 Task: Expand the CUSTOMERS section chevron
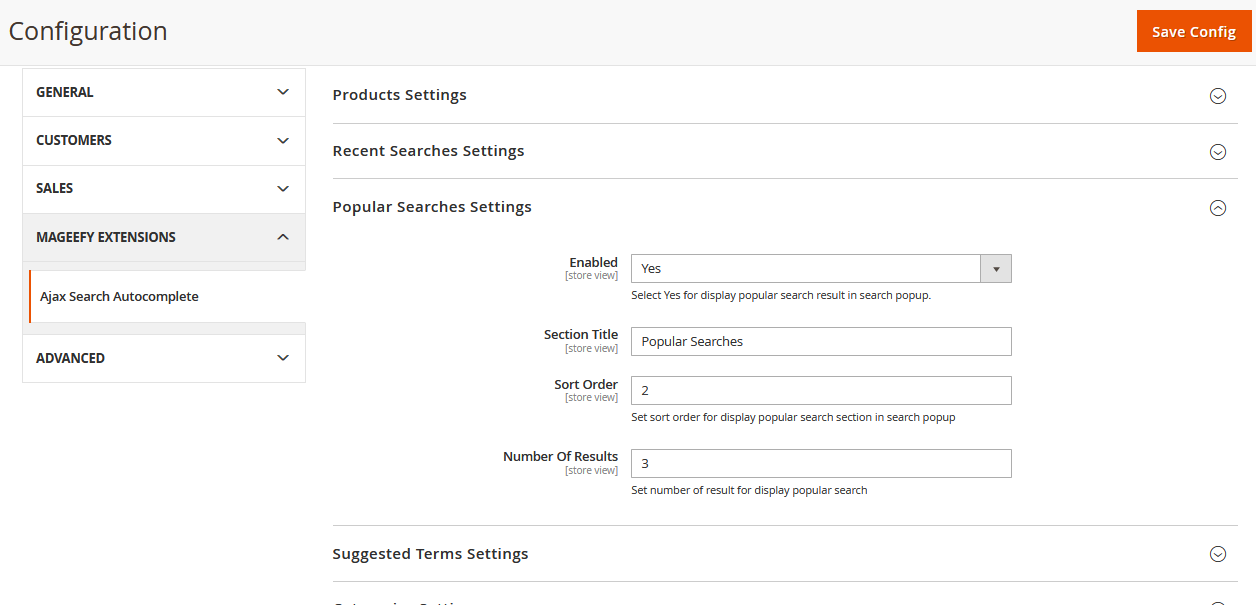(283, 141)
